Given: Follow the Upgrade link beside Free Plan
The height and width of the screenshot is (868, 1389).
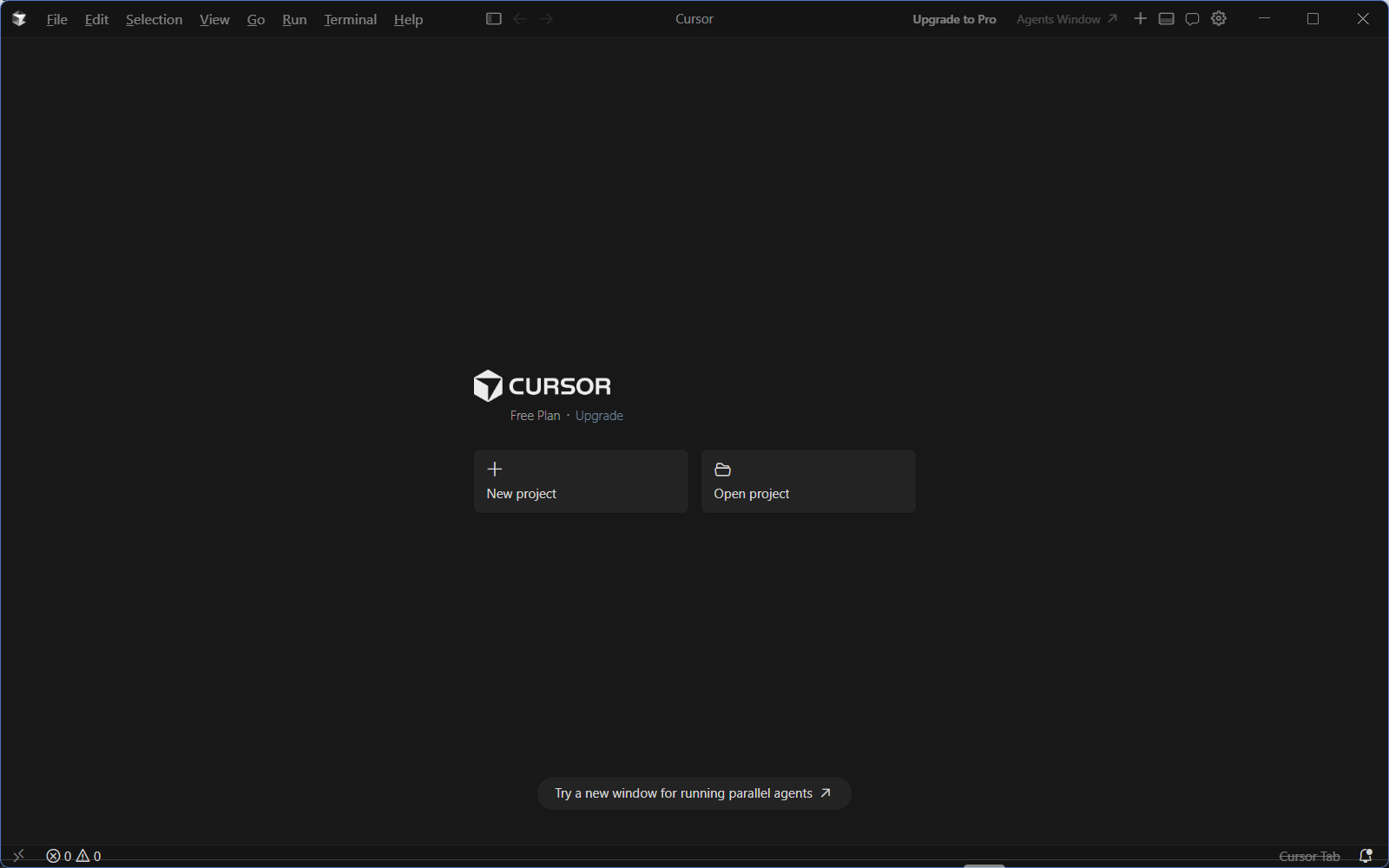Looking at the screenshot, I should click(x=599, y=416).
